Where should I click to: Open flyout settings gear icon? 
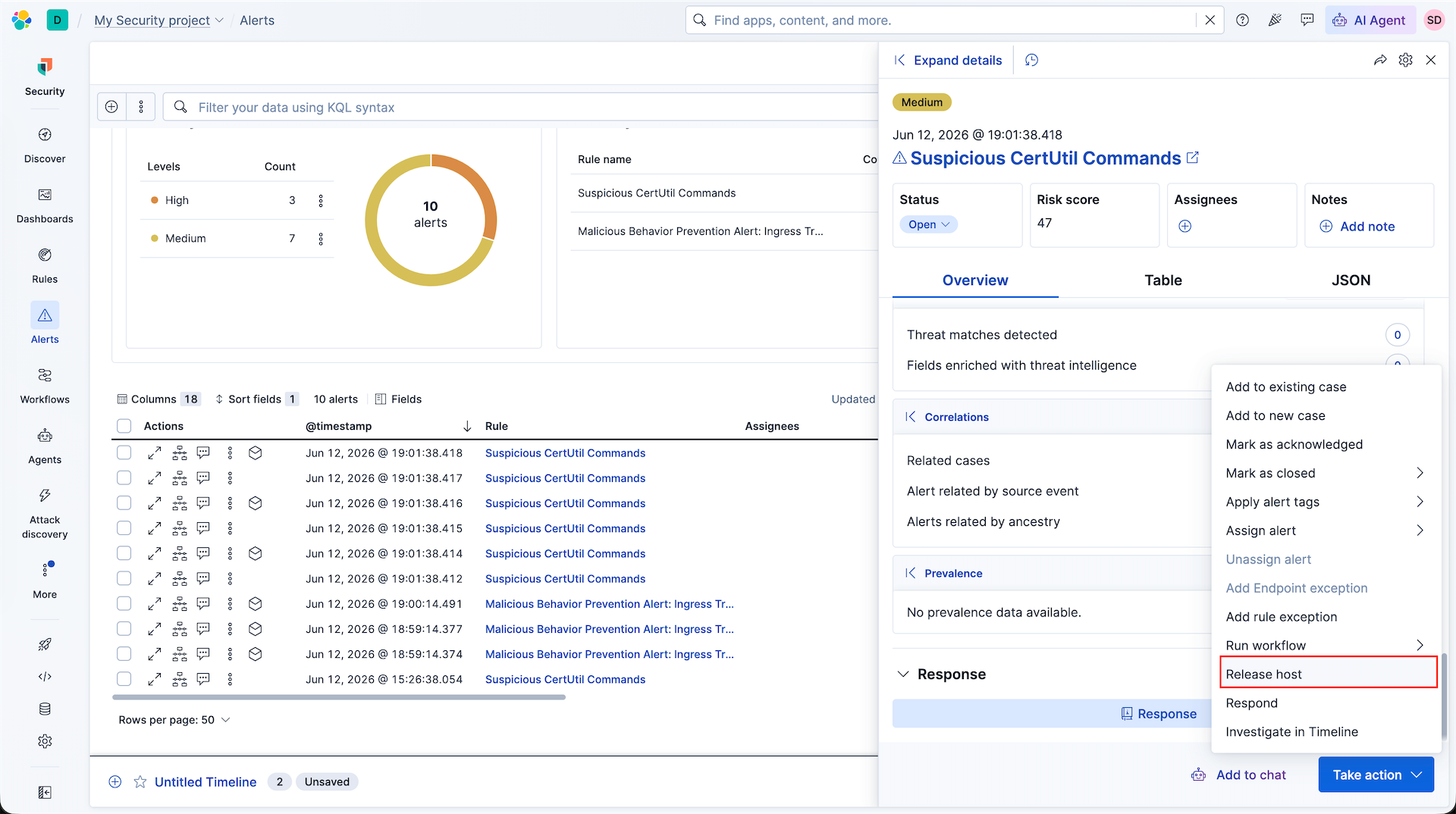tap(1405, 60)
